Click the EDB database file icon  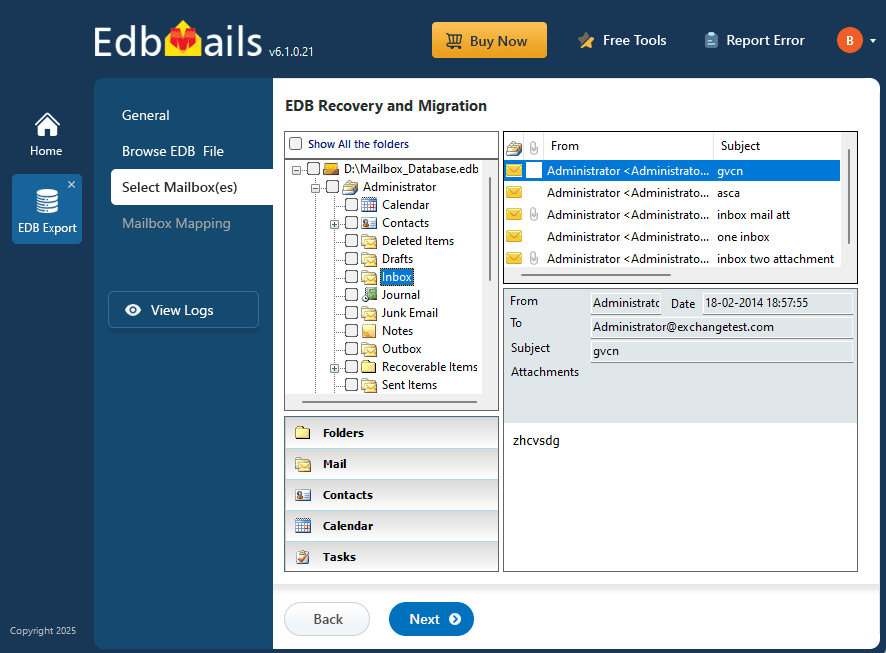tap(331, 168)
